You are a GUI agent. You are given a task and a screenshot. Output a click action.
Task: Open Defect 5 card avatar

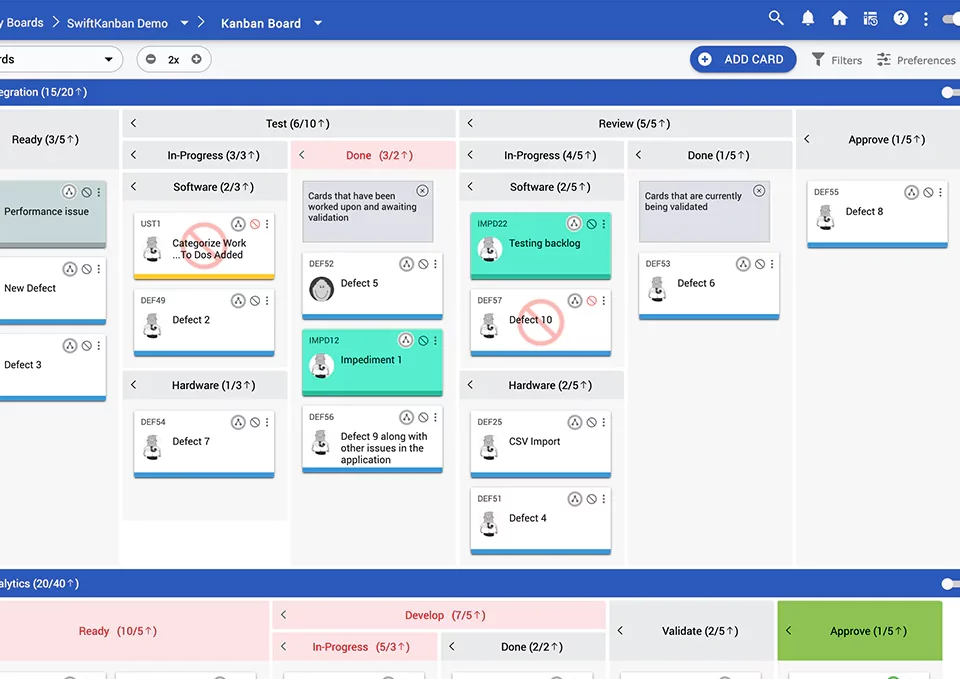321,288
